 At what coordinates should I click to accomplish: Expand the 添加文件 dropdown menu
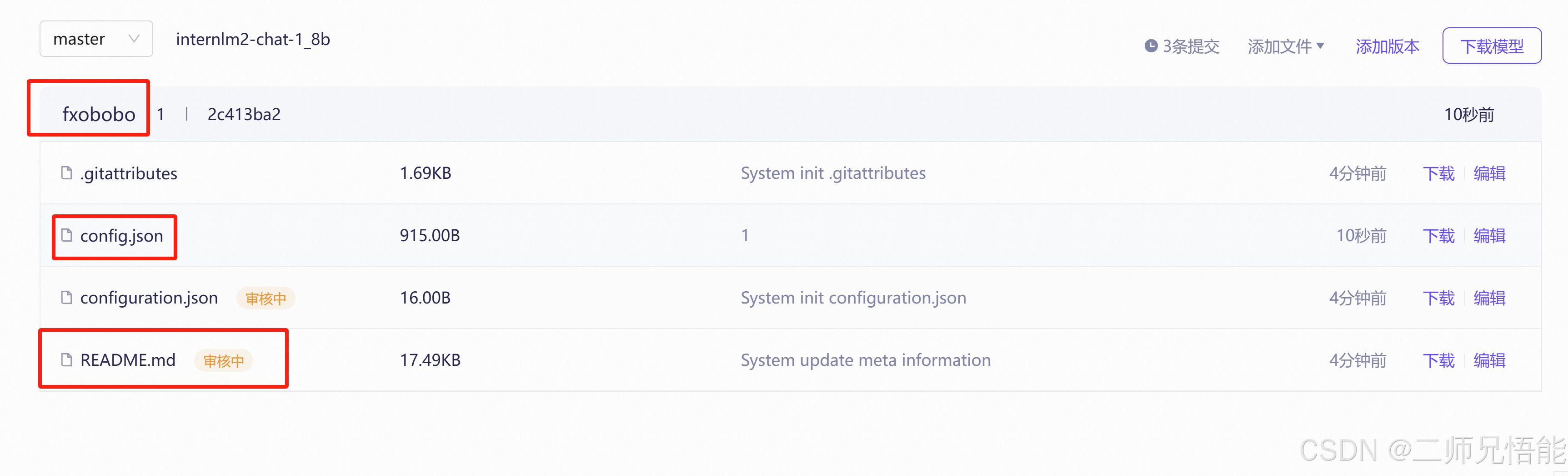pos(1286,46)
